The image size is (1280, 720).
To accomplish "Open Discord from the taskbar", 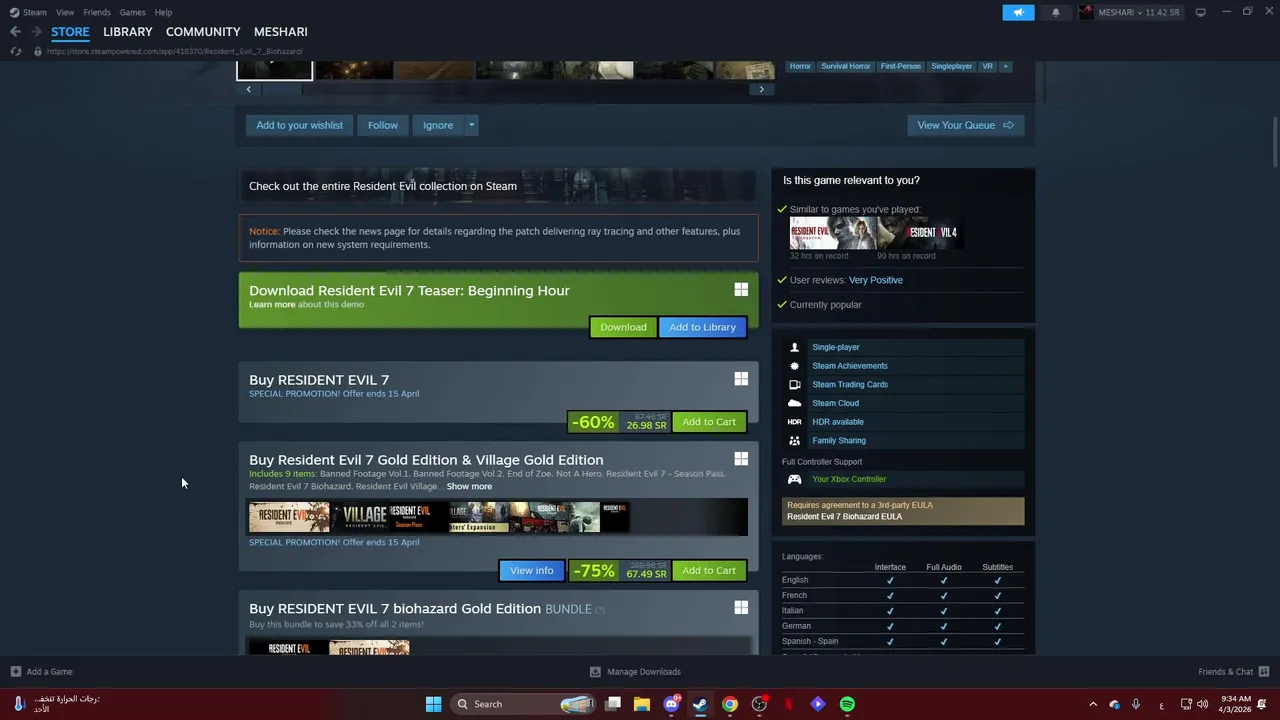I will click(x=672, y=704).
